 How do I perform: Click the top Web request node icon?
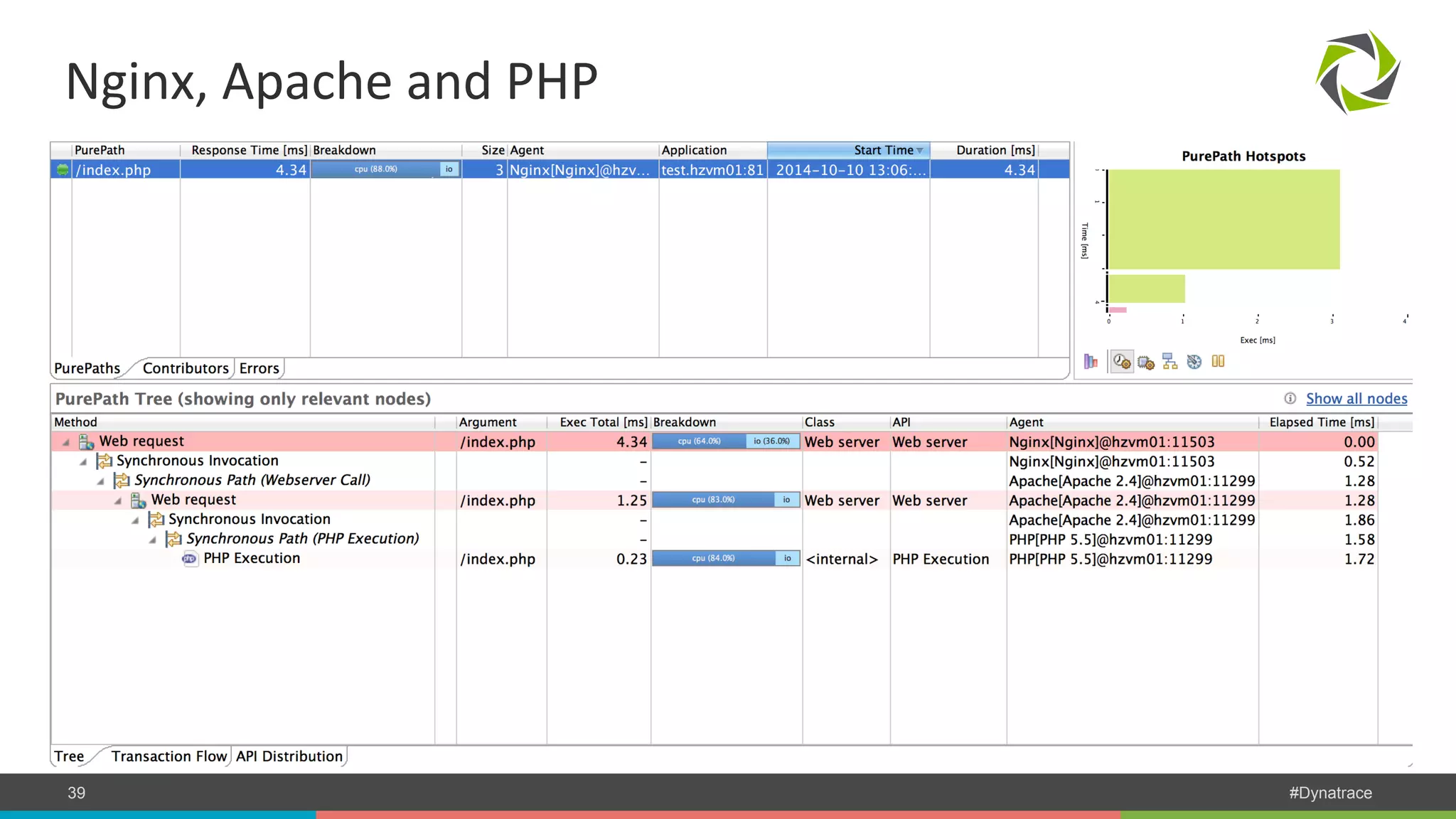[86, 441]
